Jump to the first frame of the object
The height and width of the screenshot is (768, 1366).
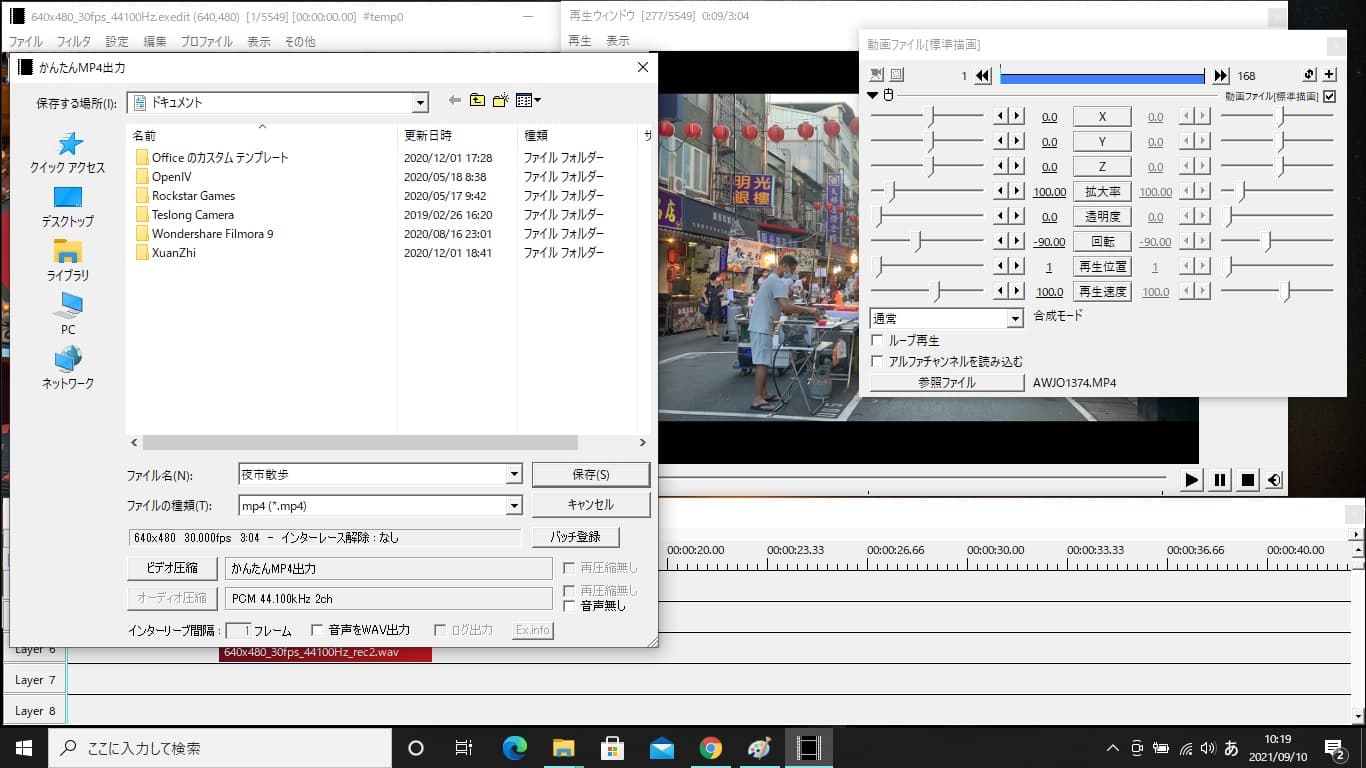click(x=983, y=76)
